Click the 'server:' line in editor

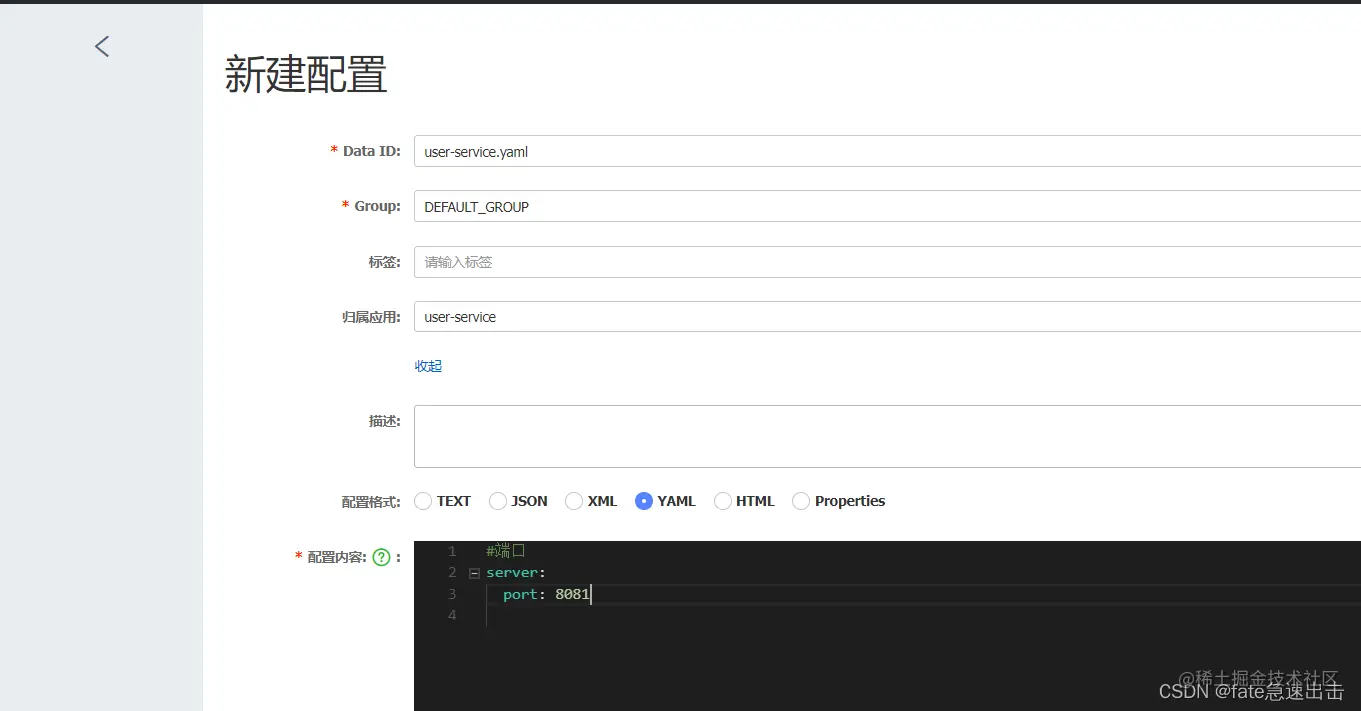pos(516,573)
